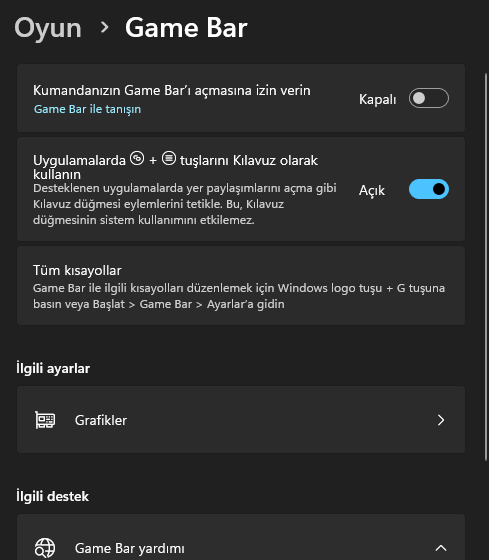Click the Tüm kısayollar card

click(x=241, y=285)
